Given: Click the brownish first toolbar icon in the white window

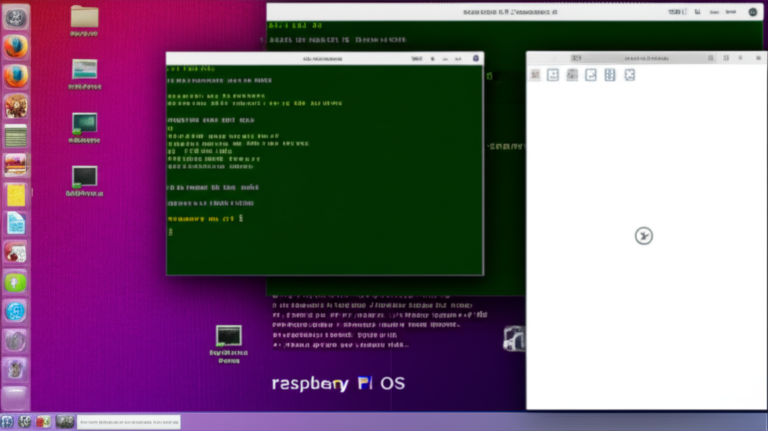Looking at the screenshot, I should click(535, 75).
